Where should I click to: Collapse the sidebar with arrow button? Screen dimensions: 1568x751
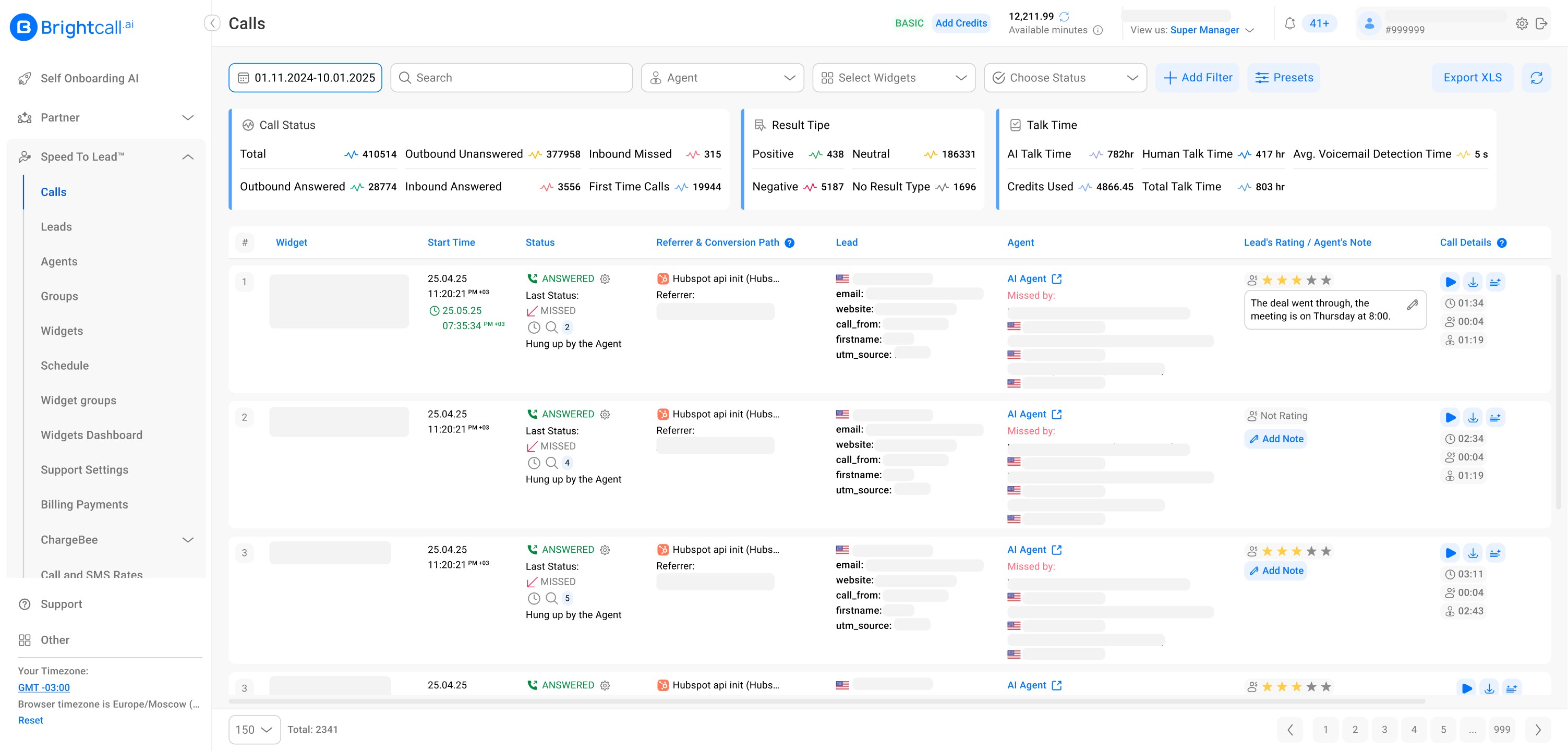point(212,24)
